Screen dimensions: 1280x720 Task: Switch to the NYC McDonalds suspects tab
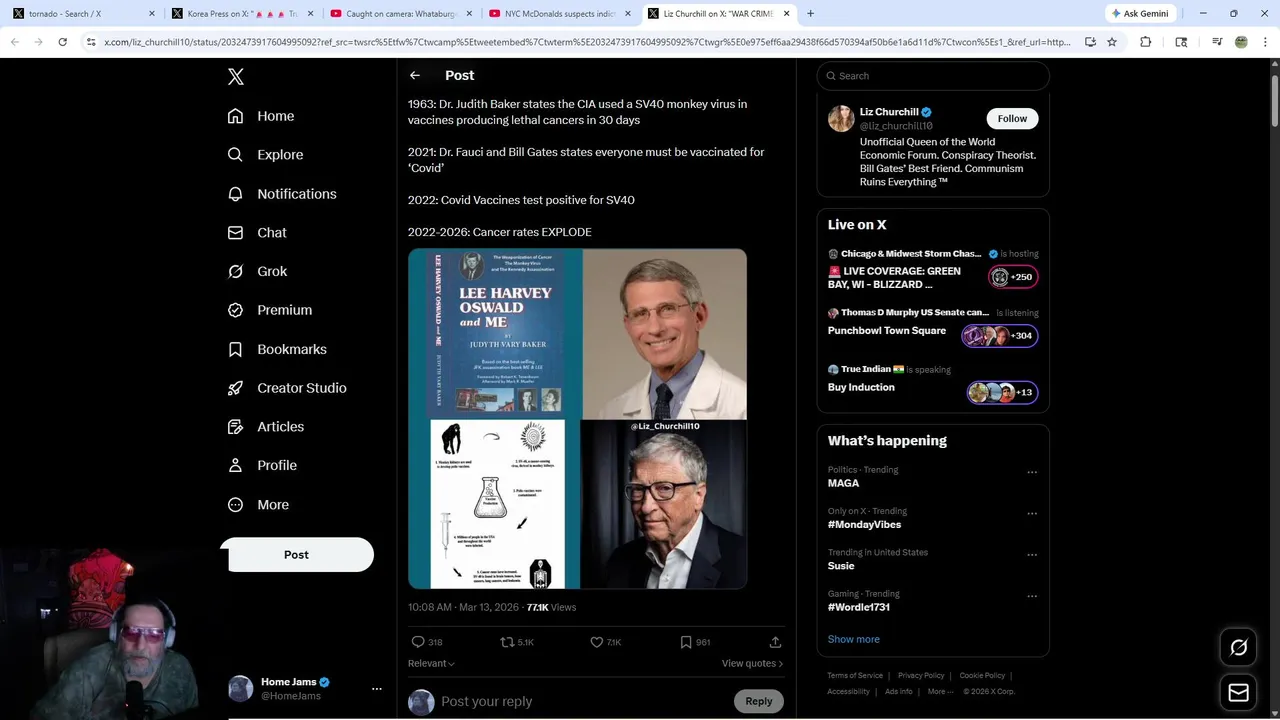click(x=560, y=14)
